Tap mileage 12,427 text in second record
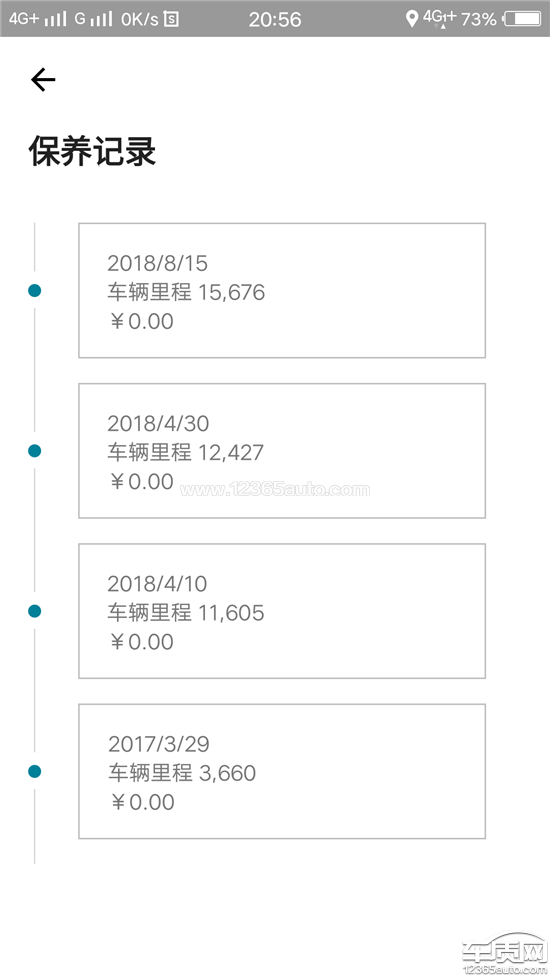 pyautogui.click(x=230, y=452)
